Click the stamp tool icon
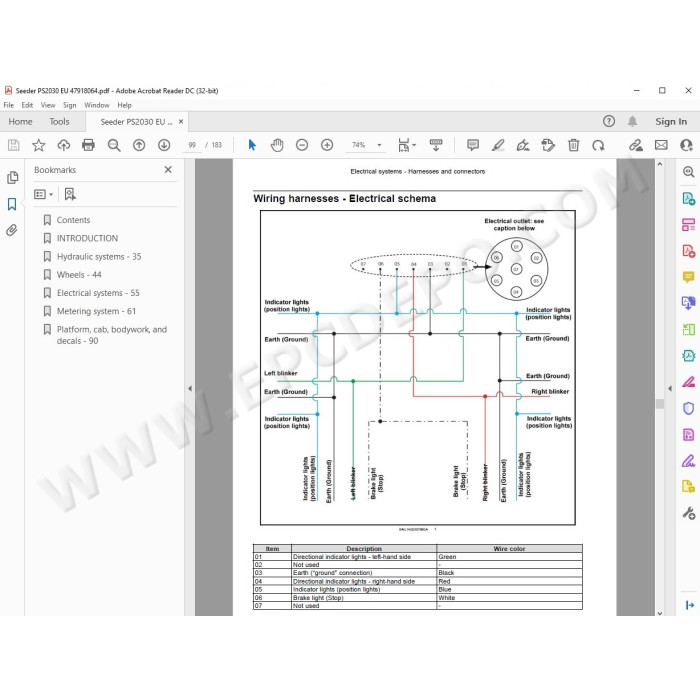The height and width of the screenshot is (700, 700). tap(548, 145)
